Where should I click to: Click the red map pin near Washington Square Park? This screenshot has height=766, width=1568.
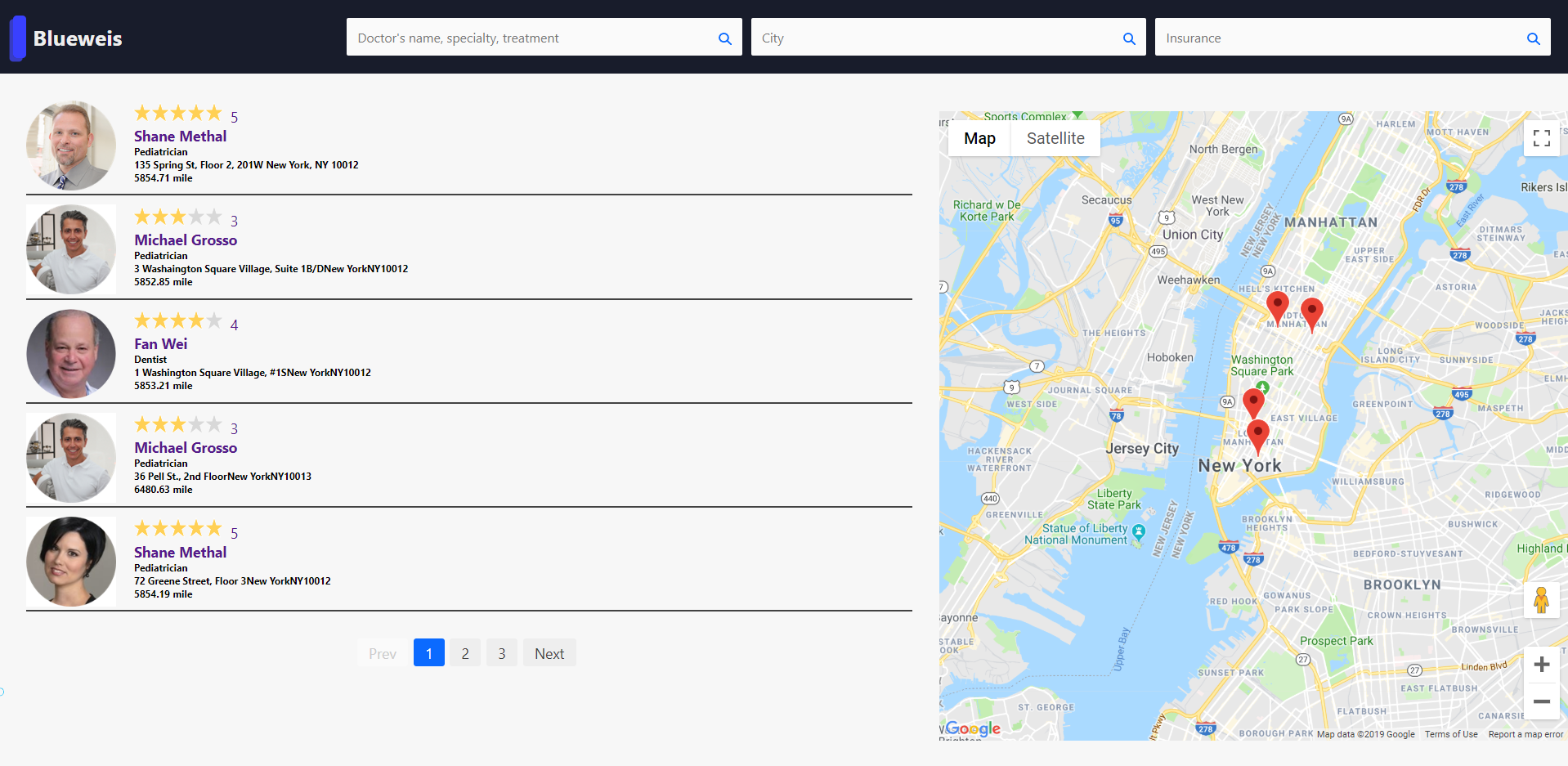(1252, 401)
